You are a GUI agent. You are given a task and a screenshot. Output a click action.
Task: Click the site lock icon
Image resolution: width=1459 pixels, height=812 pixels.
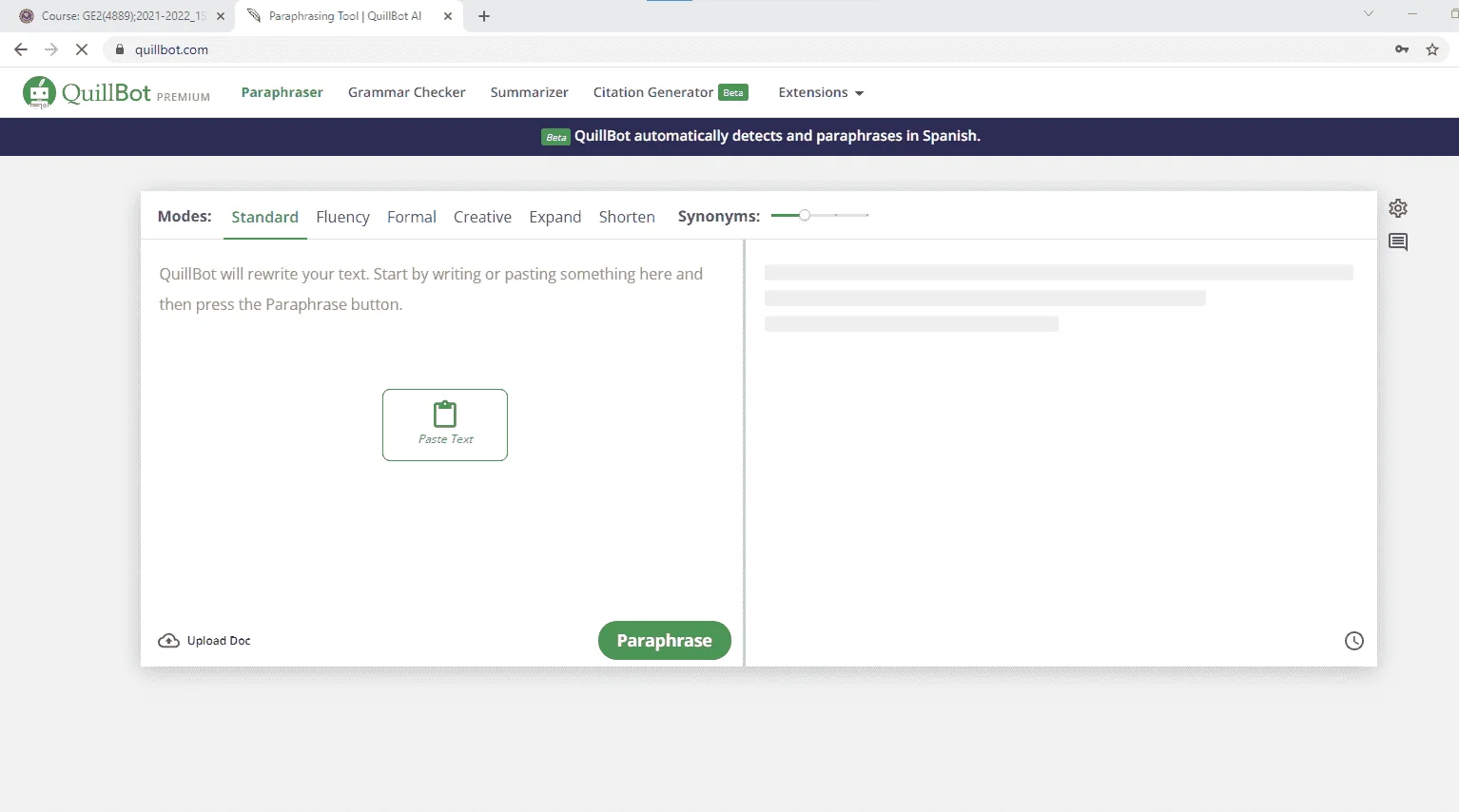point(120,49)
